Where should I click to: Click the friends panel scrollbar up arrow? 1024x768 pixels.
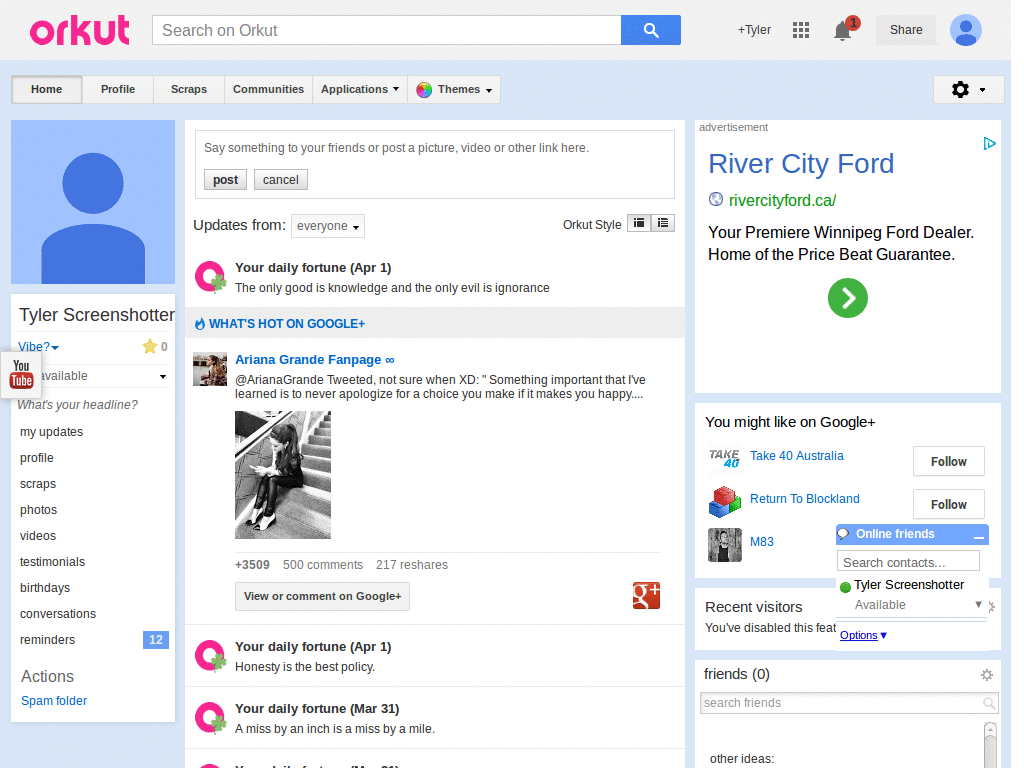(990, 729)
